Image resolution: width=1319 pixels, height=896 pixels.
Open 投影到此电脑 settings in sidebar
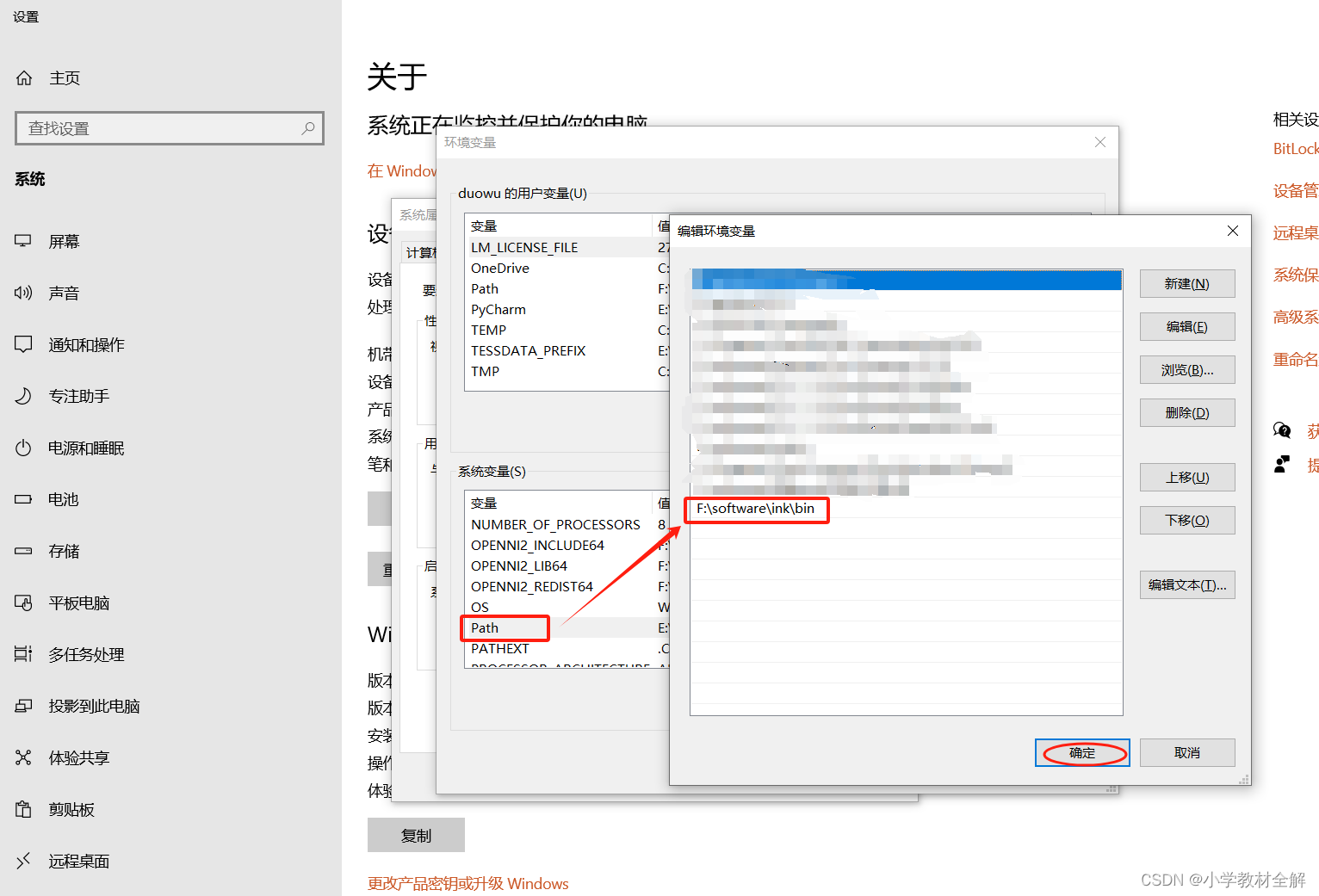[x=93, y=706]
